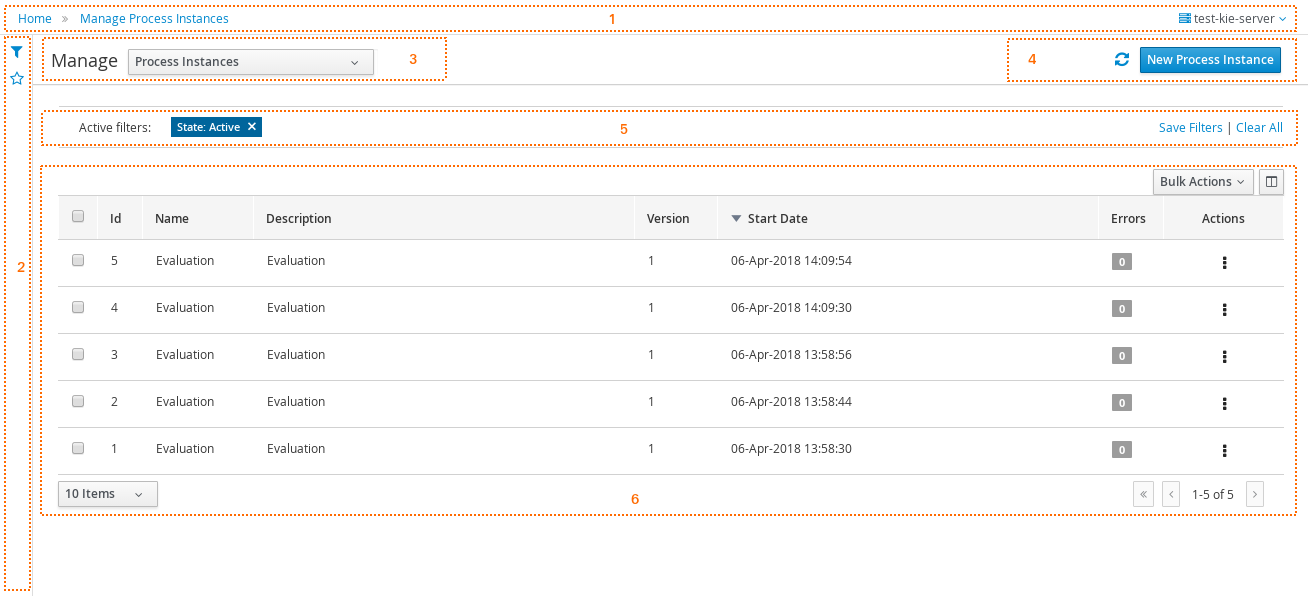Go to Home breadcrumb link
The image size is (1308, 596).
coord(35,19)
